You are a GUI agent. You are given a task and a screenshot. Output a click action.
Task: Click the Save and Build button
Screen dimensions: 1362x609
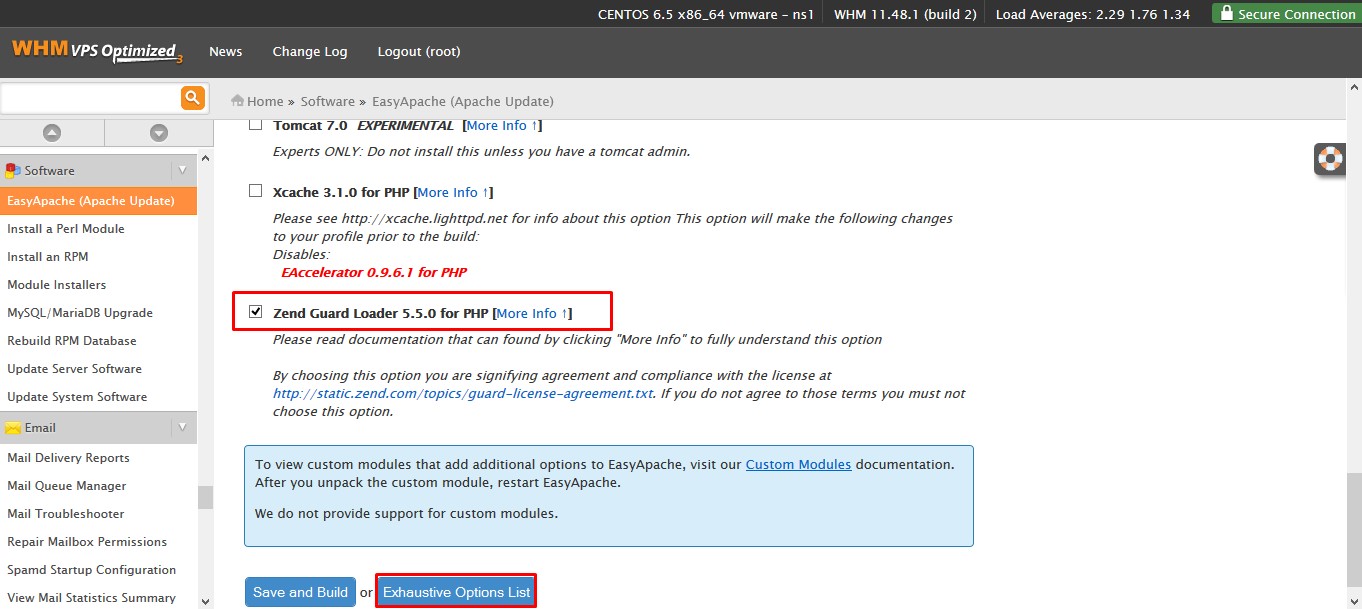point(300,592)
